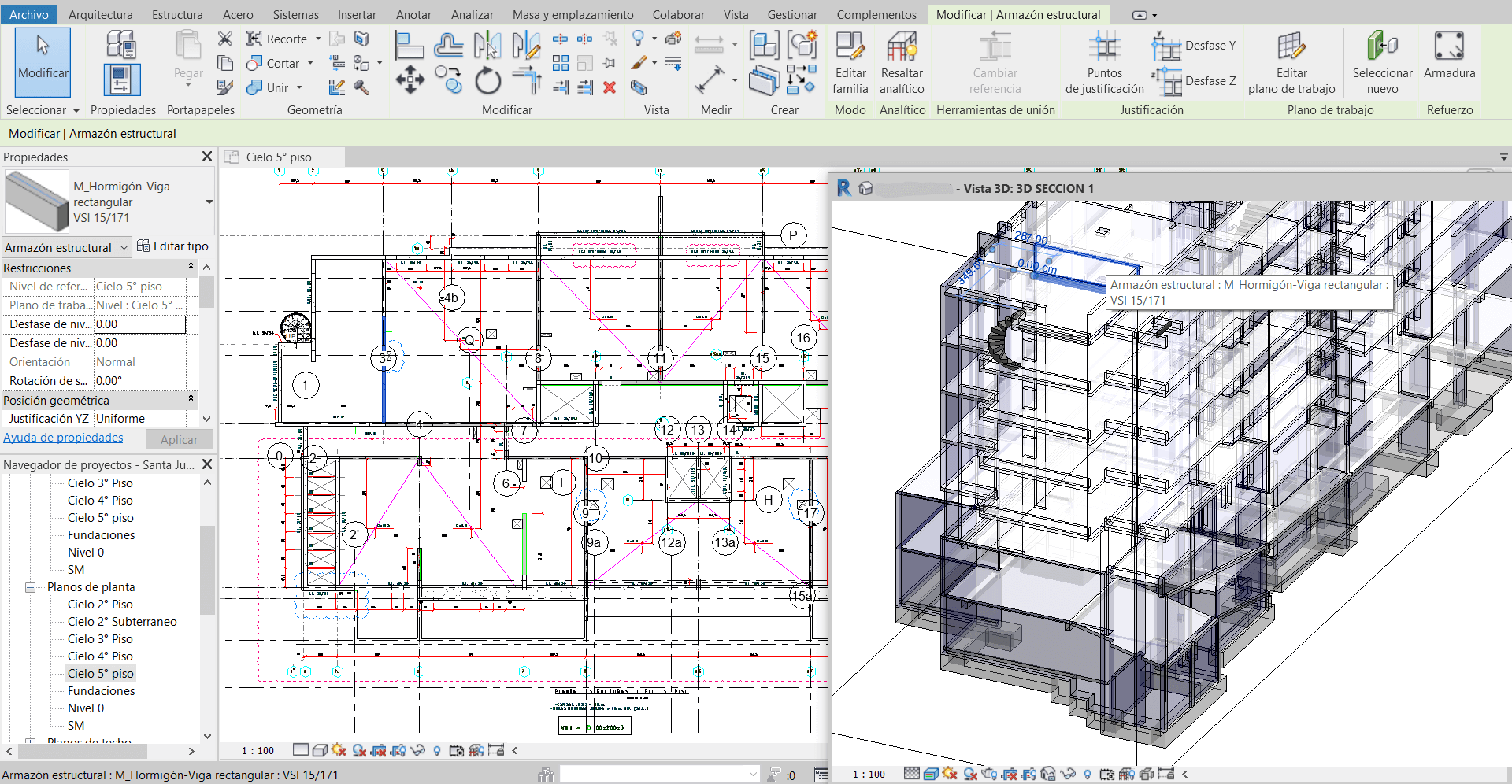1512x784 pixels.
Task: Click the Selection Box icon in Vista panel
Action: (639, 87)
